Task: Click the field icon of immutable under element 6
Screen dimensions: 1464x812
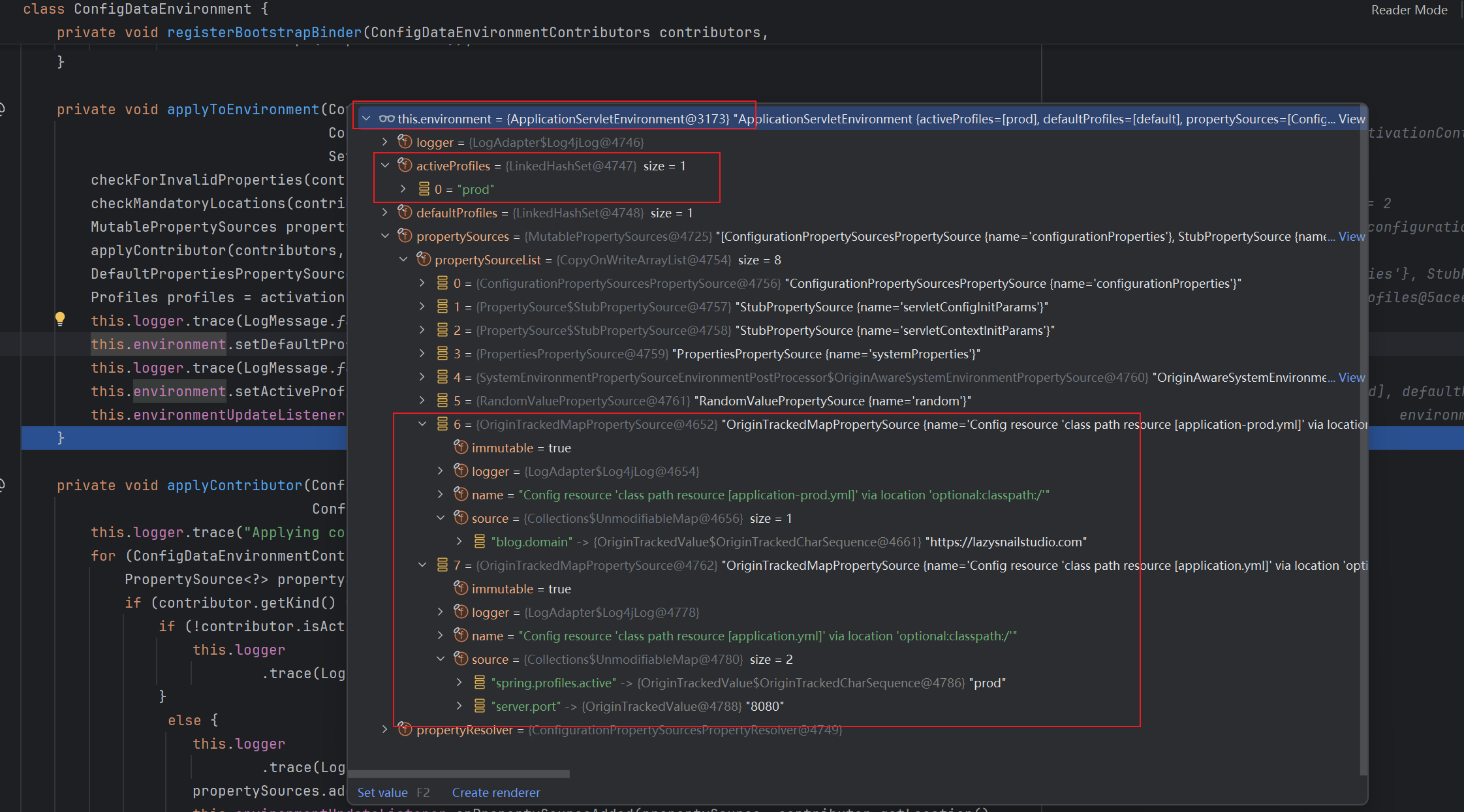Action: pos(461,448)
